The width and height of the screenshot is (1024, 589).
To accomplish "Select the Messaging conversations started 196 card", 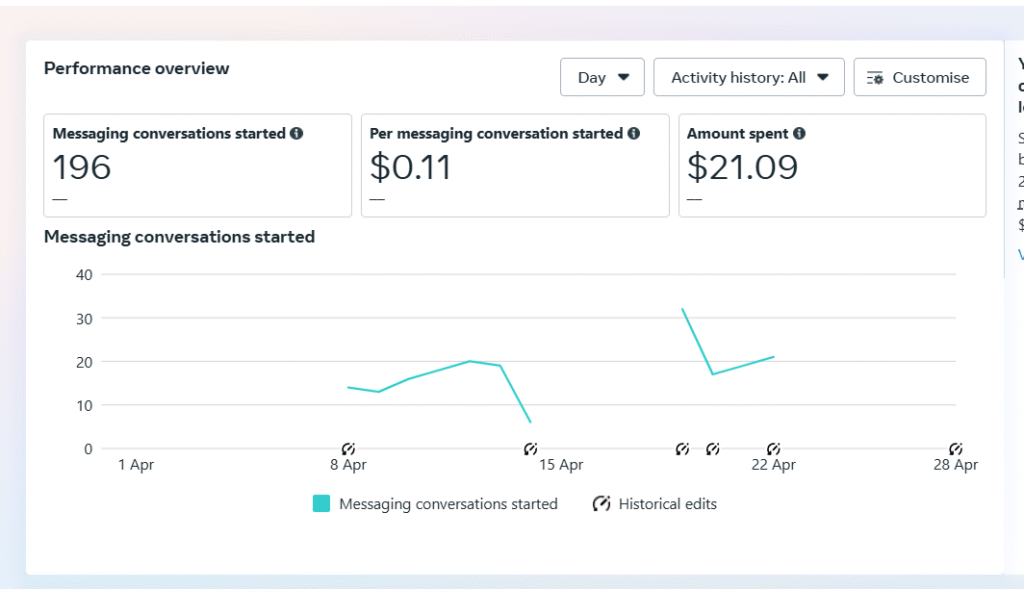I will tap(197, 165).
